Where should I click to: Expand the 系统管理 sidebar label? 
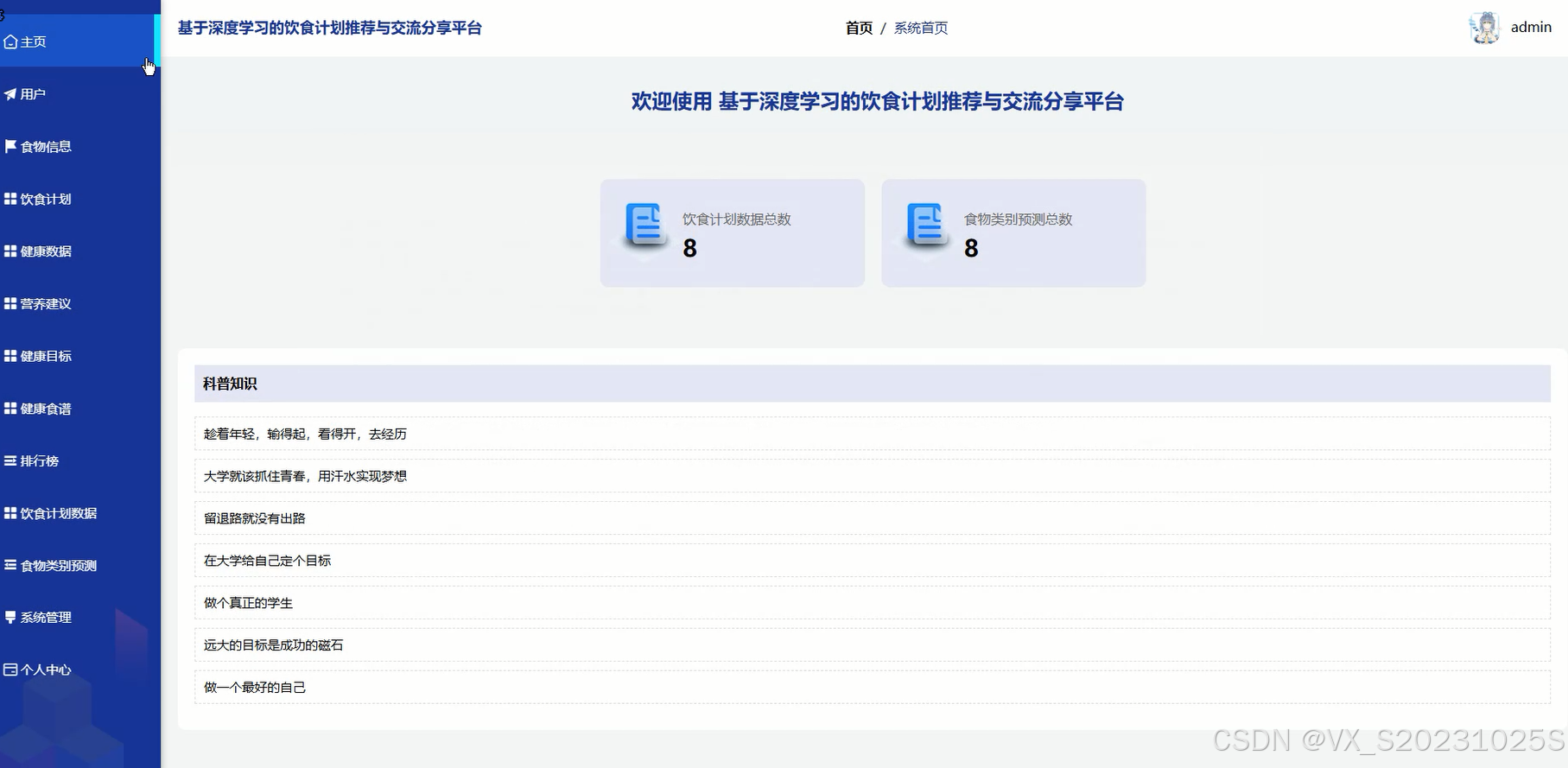click(46, 618)
